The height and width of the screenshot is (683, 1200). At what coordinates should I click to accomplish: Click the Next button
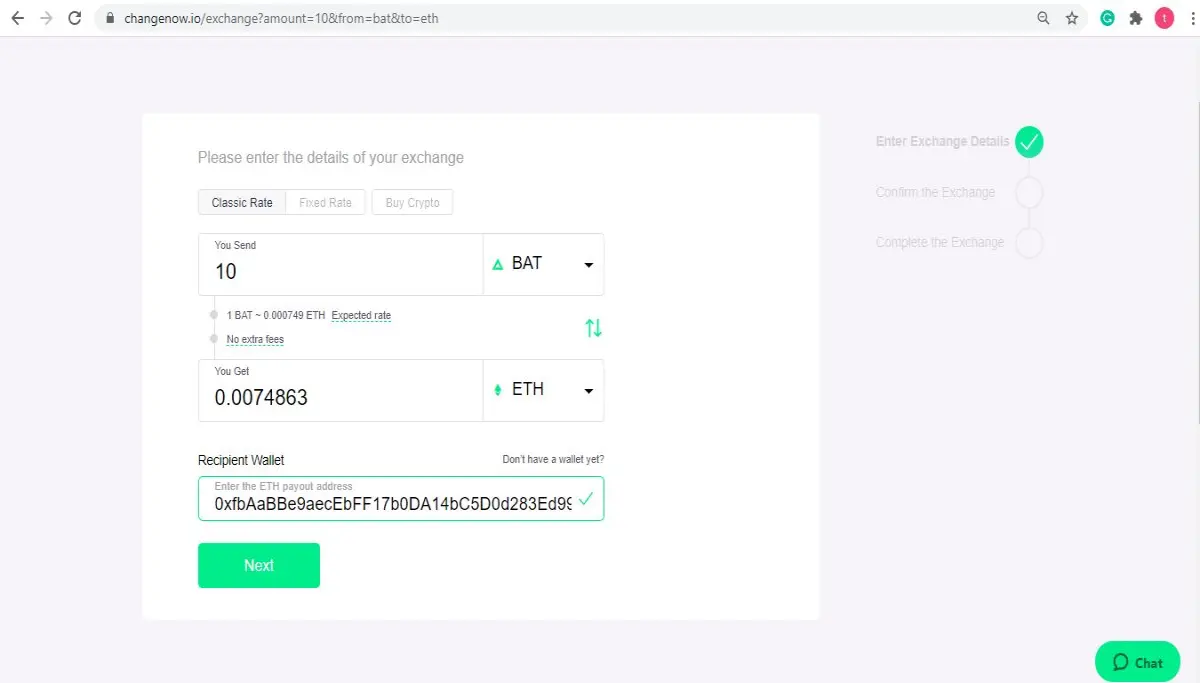[259, 565]
